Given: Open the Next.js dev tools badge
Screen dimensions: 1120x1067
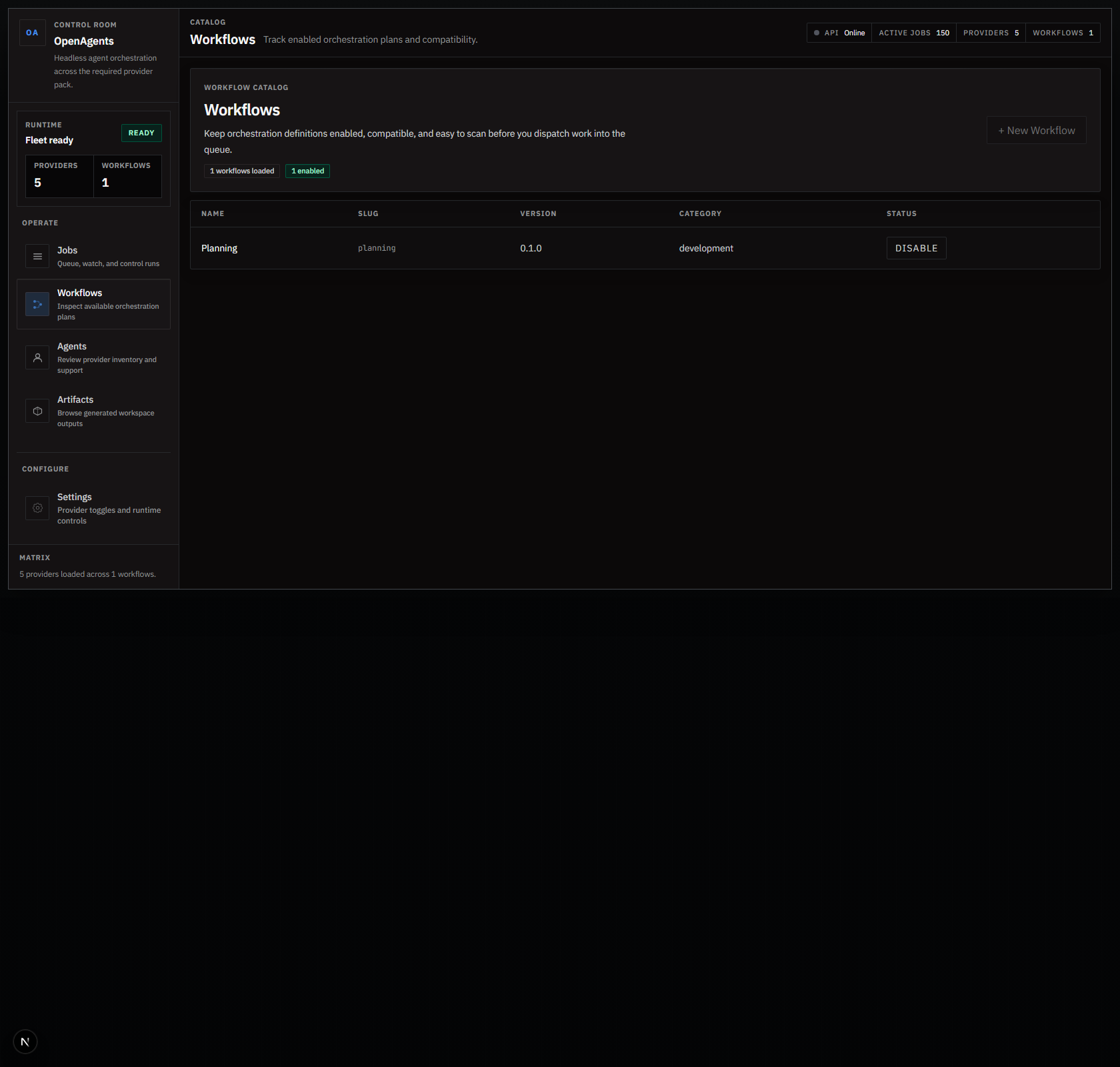Looking at the screenshot, I should click(x=25, y=1042).
